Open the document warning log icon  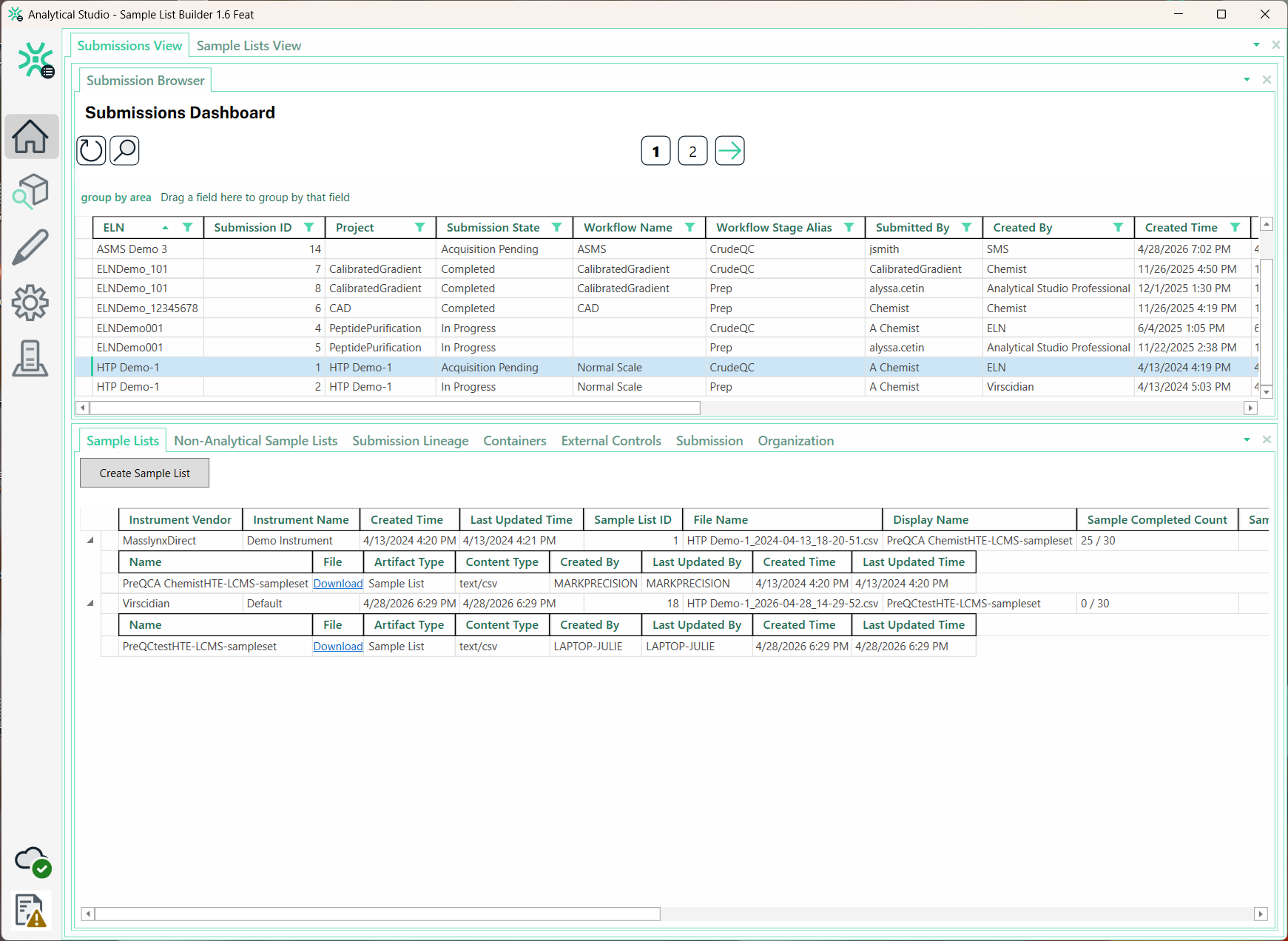coord(30,910)
